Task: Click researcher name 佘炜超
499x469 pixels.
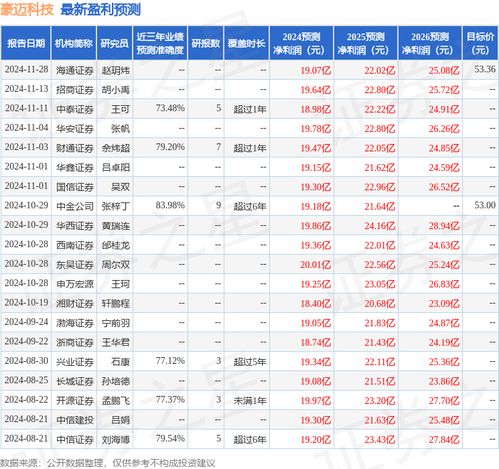Action: pos(115,148)
